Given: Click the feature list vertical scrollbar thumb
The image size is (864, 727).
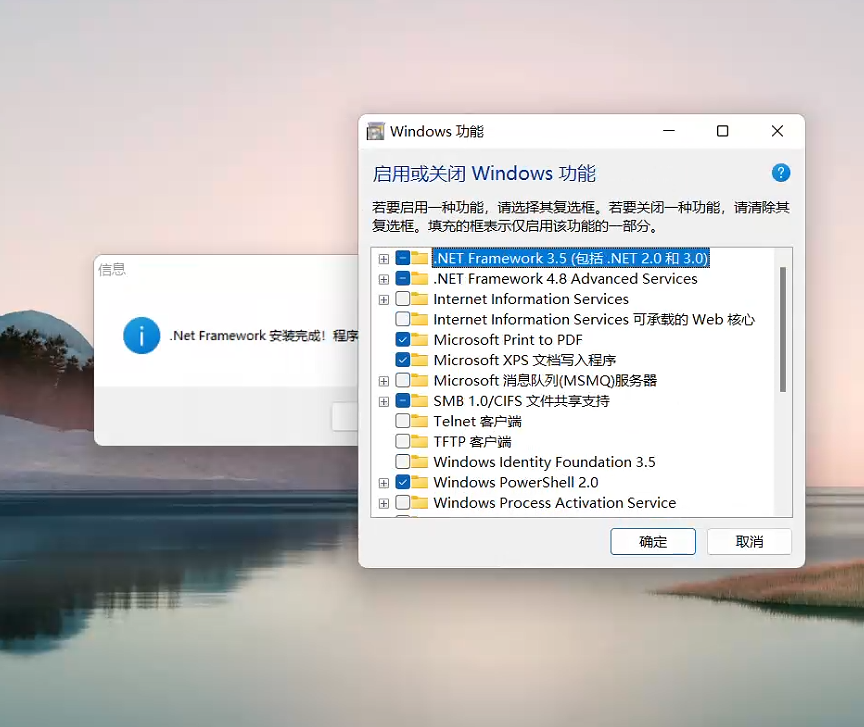Looking at the screenshot, I should (782, 329).
